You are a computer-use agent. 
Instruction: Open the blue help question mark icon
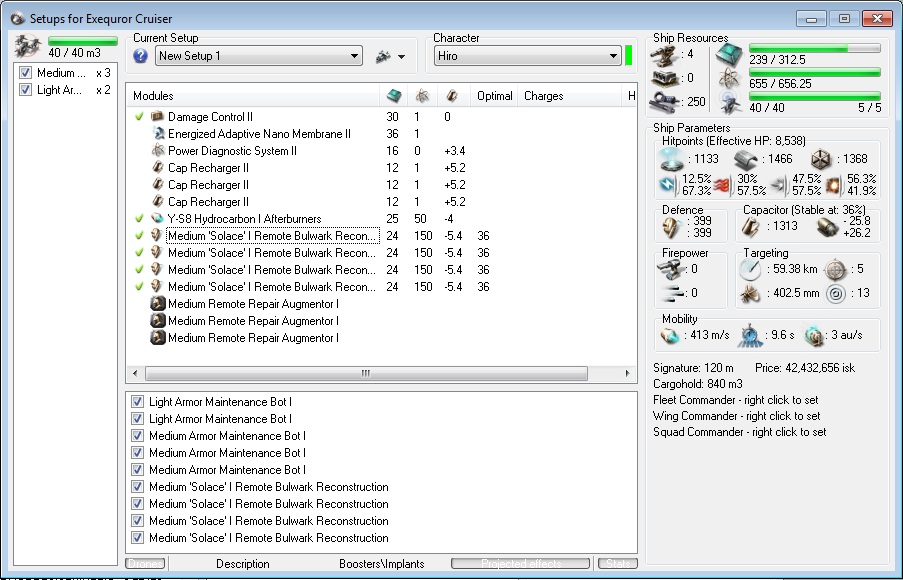[140, 56]
